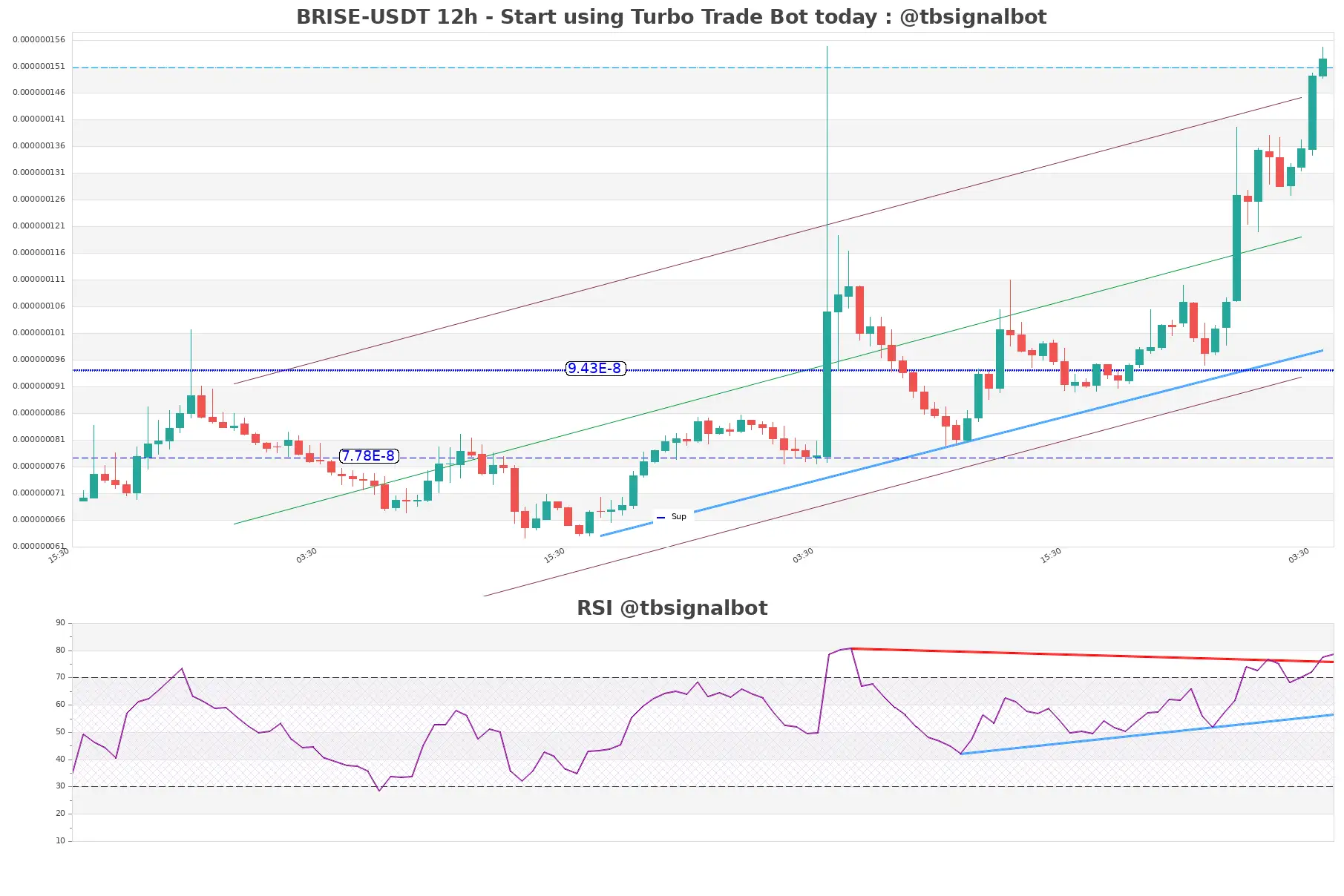Click the 0.000000066 price axis label
1344x896 pixels.
(39, 519)
